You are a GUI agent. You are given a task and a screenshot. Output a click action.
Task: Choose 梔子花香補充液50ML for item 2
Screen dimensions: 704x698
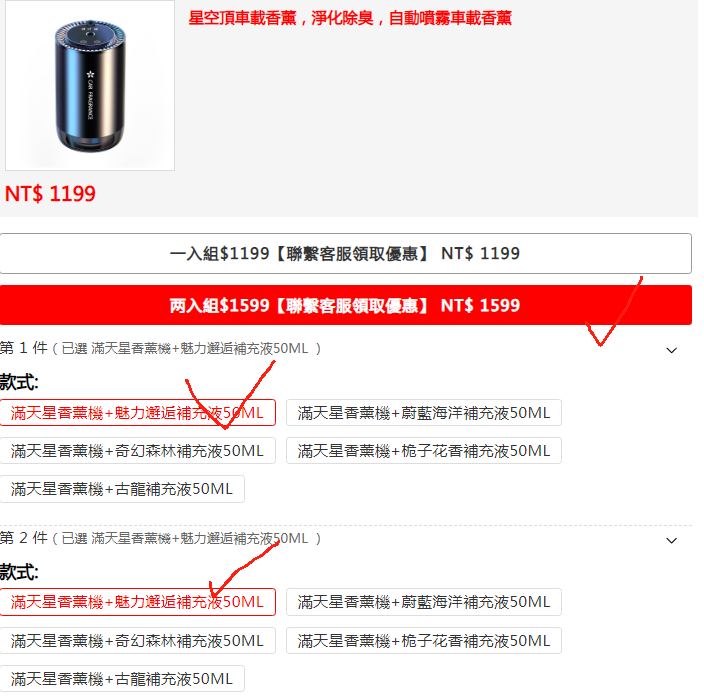tap(424, 641)
